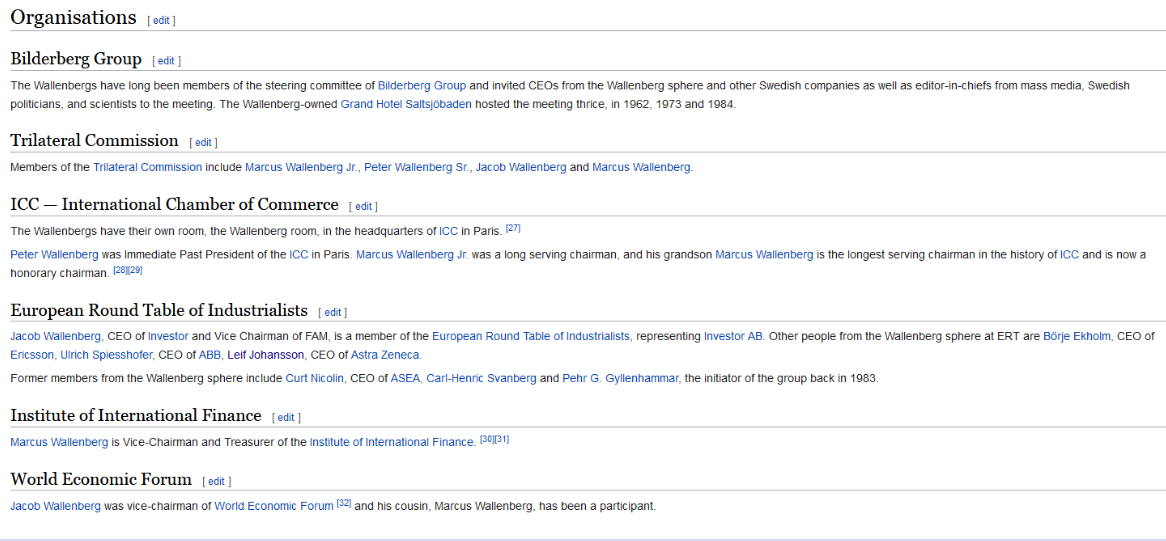The image size is (1166, 541).
Task: Click the Organisations main heading
Action: 74,18
